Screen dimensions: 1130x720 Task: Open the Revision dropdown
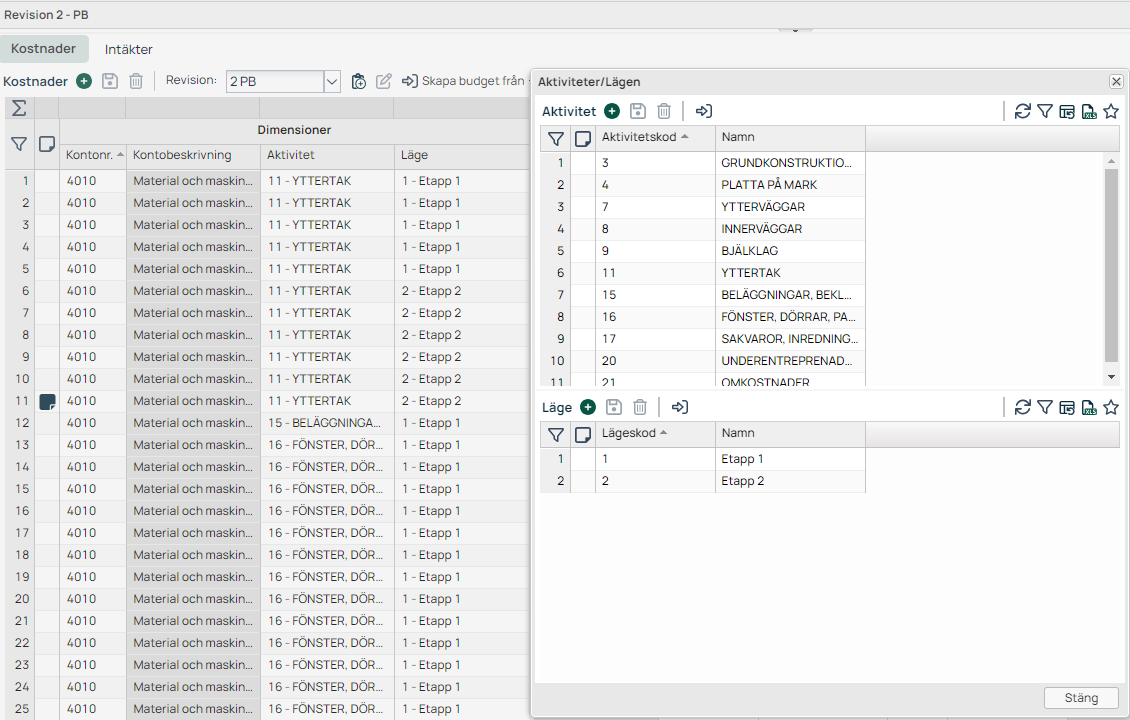pos(332,82)
